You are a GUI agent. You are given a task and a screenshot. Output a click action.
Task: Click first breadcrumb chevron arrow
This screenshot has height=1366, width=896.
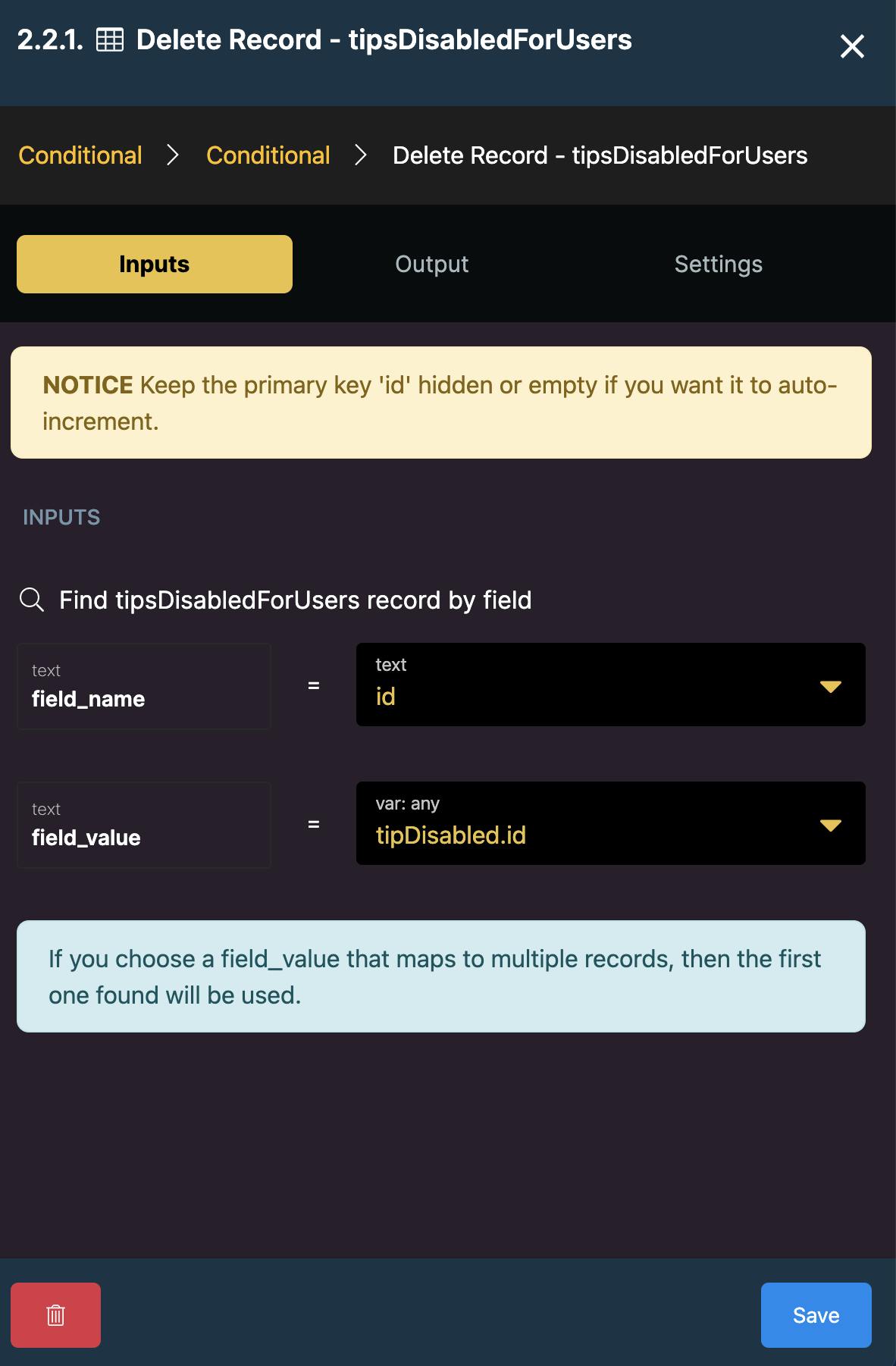(173, 155)
